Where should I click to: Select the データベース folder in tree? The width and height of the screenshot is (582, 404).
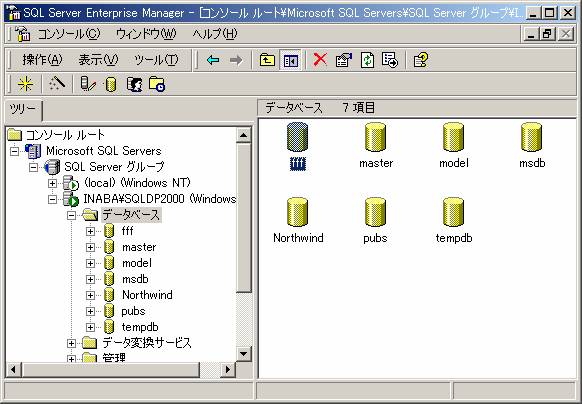(131, 215)
